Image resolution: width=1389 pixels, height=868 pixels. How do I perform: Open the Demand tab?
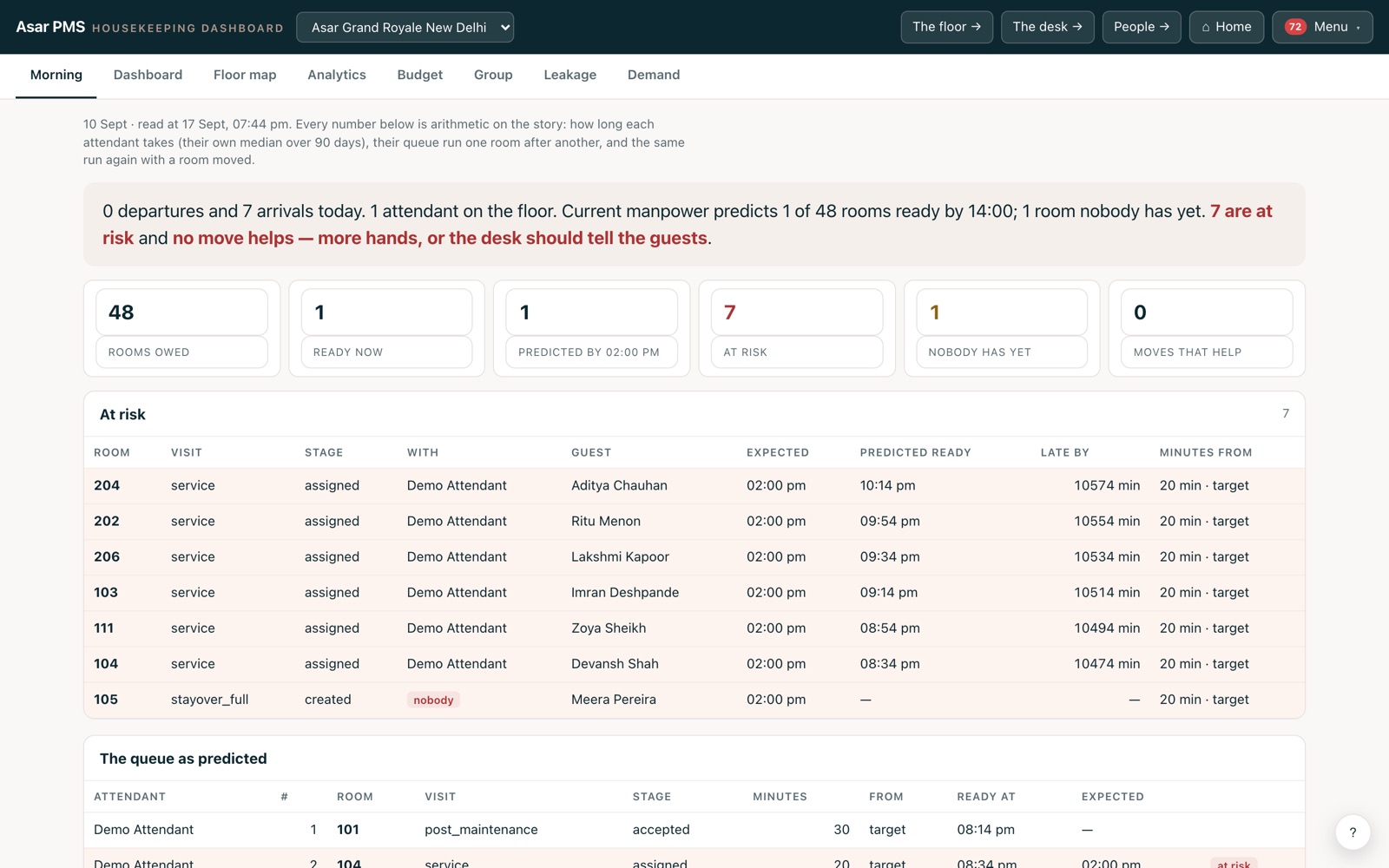coord(654,75)
